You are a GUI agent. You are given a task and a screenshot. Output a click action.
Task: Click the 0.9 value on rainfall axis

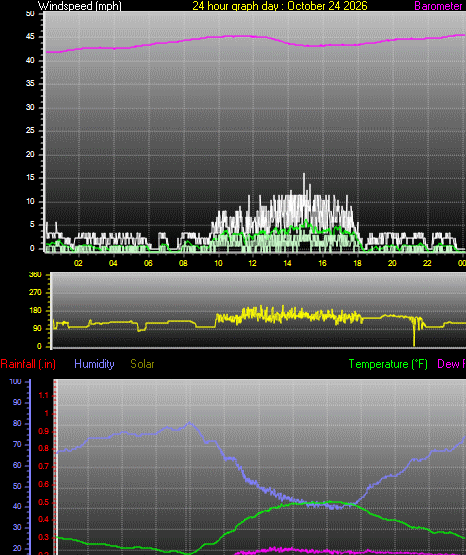[x=44, y=431]
